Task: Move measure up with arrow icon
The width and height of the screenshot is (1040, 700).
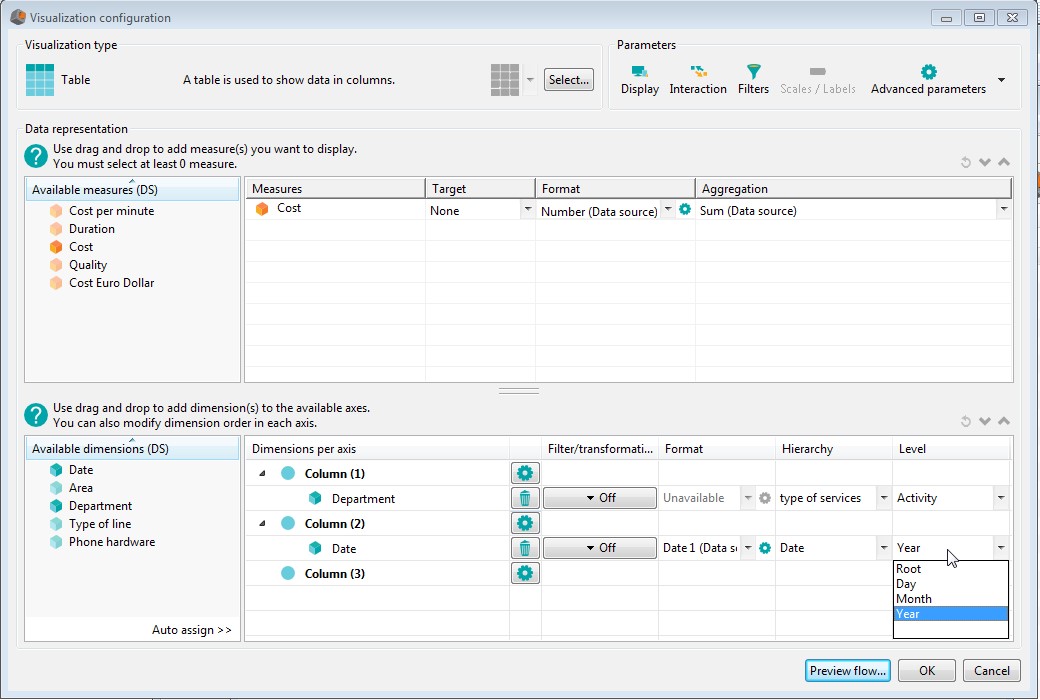Action: [x=1004, y=162]
